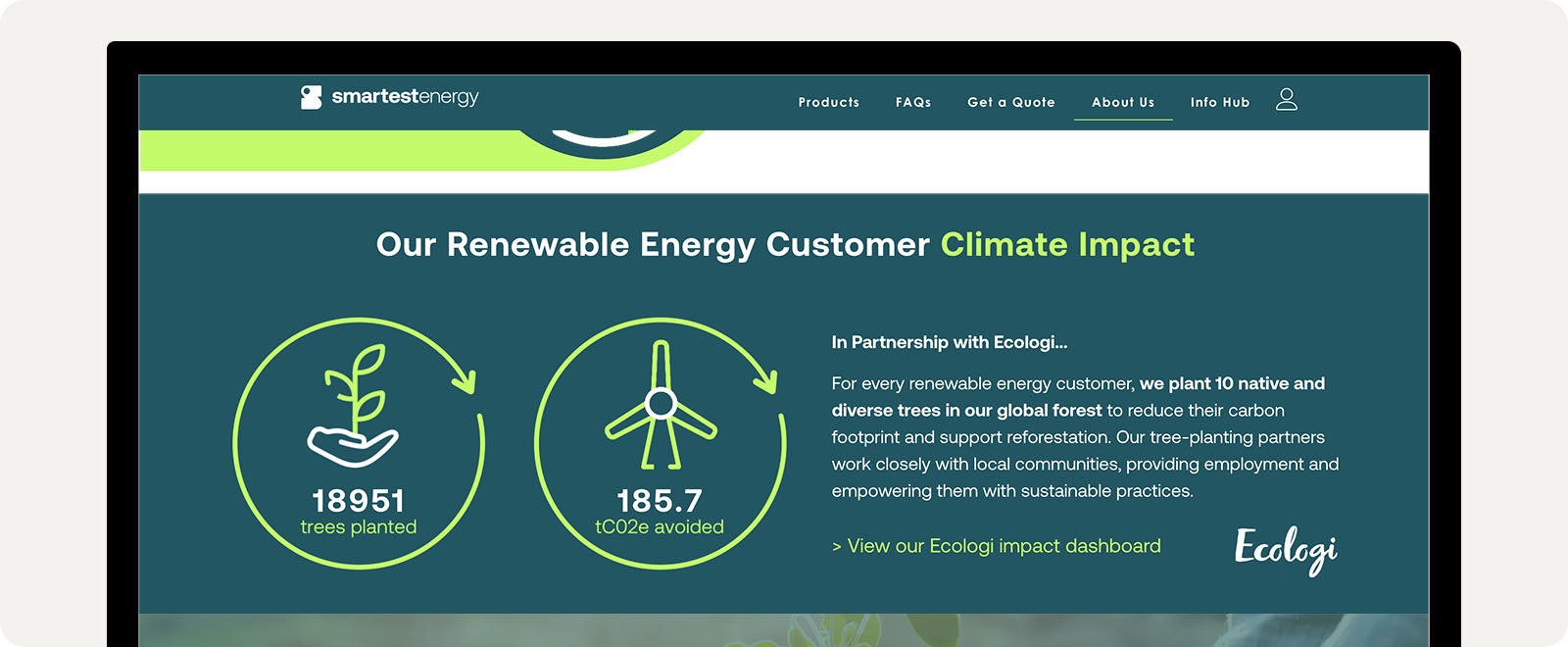Open the user account icon
Image resolution: width=1568 pixels, height=647 pixels.
tap(1287, 99)
